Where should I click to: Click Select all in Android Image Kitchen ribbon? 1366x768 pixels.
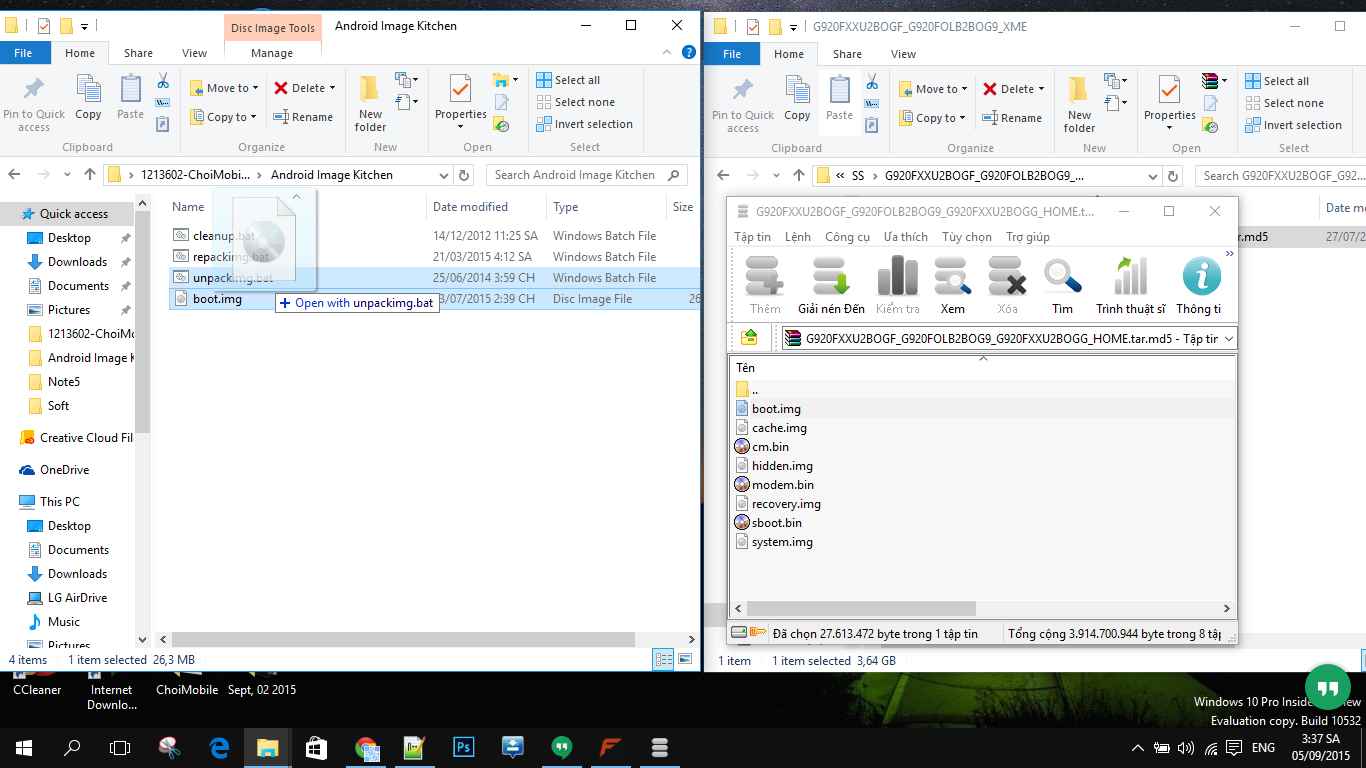pyautogui.click(x=568, y=80)
